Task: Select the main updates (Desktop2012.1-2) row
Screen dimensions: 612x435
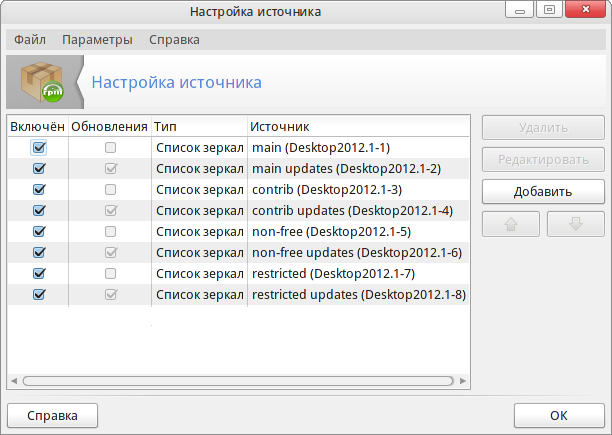Action: [x=238, y=169]
